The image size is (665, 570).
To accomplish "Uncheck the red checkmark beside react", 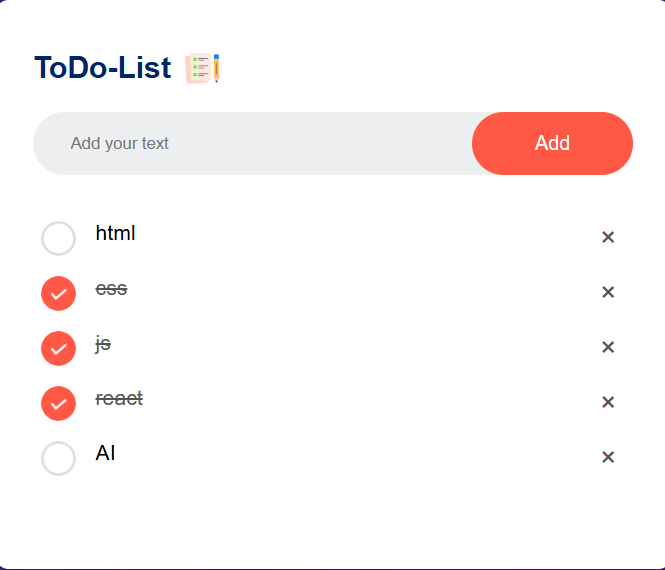I will click(x=59, y=404).
